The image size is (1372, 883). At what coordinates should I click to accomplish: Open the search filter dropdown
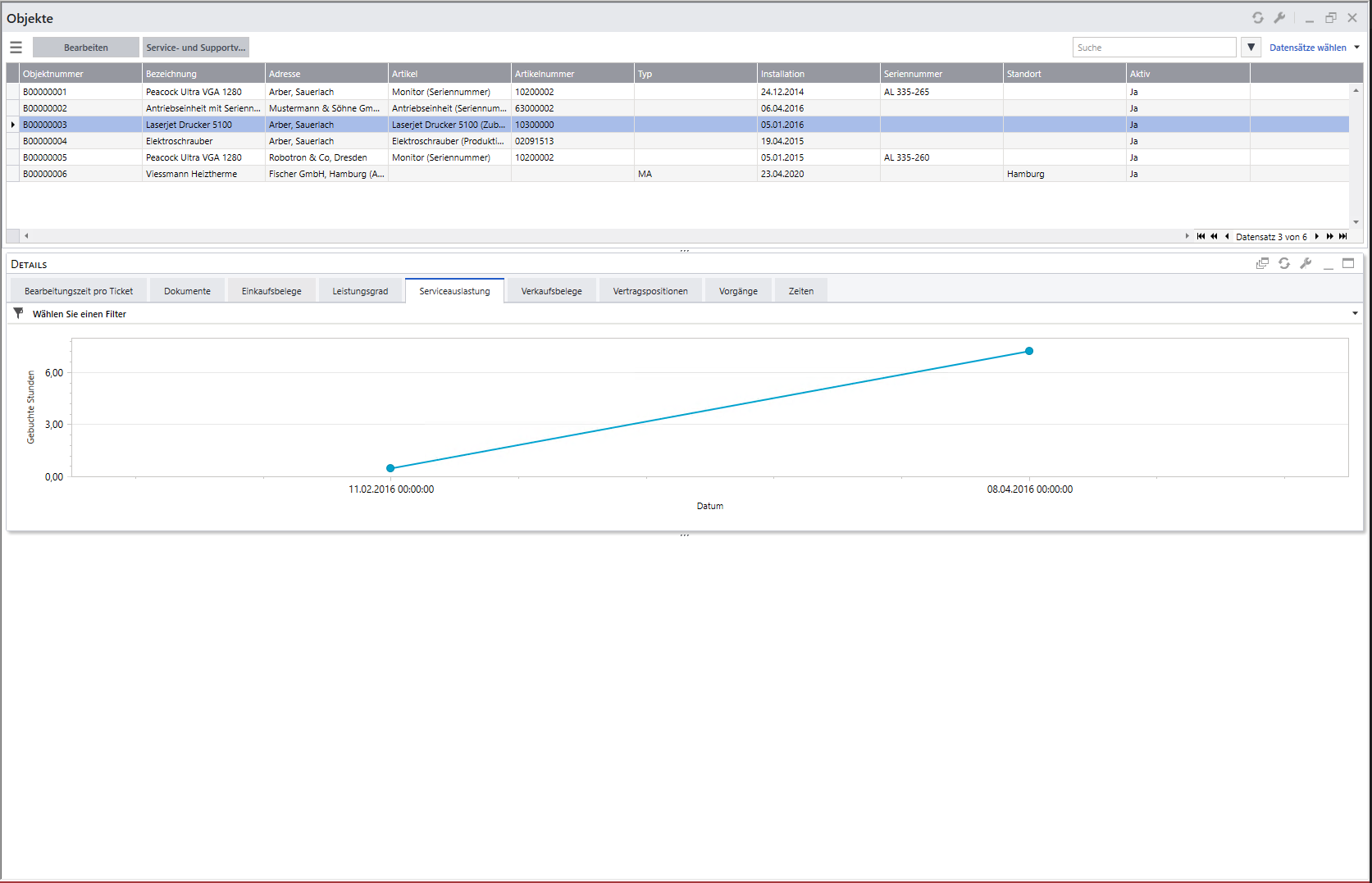tap(1251, 48)
